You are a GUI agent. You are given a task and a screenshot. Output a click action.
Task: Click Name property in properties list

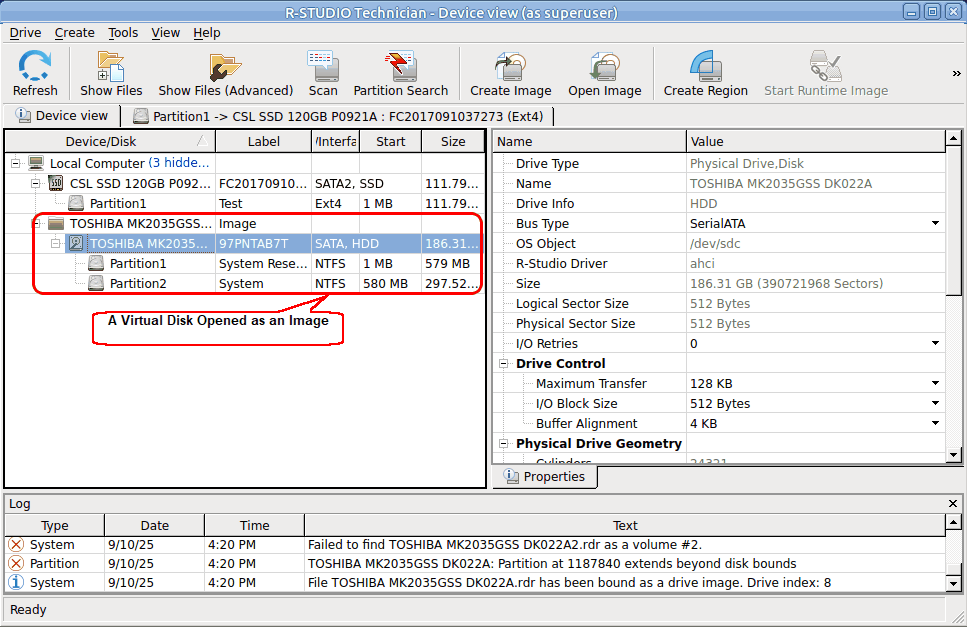(x=533, y=183)
